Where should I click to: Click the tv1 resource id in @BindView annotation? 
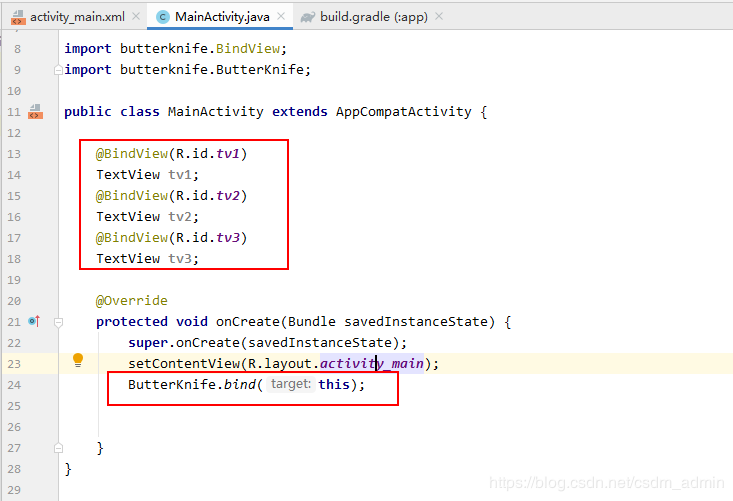[228, 154]
